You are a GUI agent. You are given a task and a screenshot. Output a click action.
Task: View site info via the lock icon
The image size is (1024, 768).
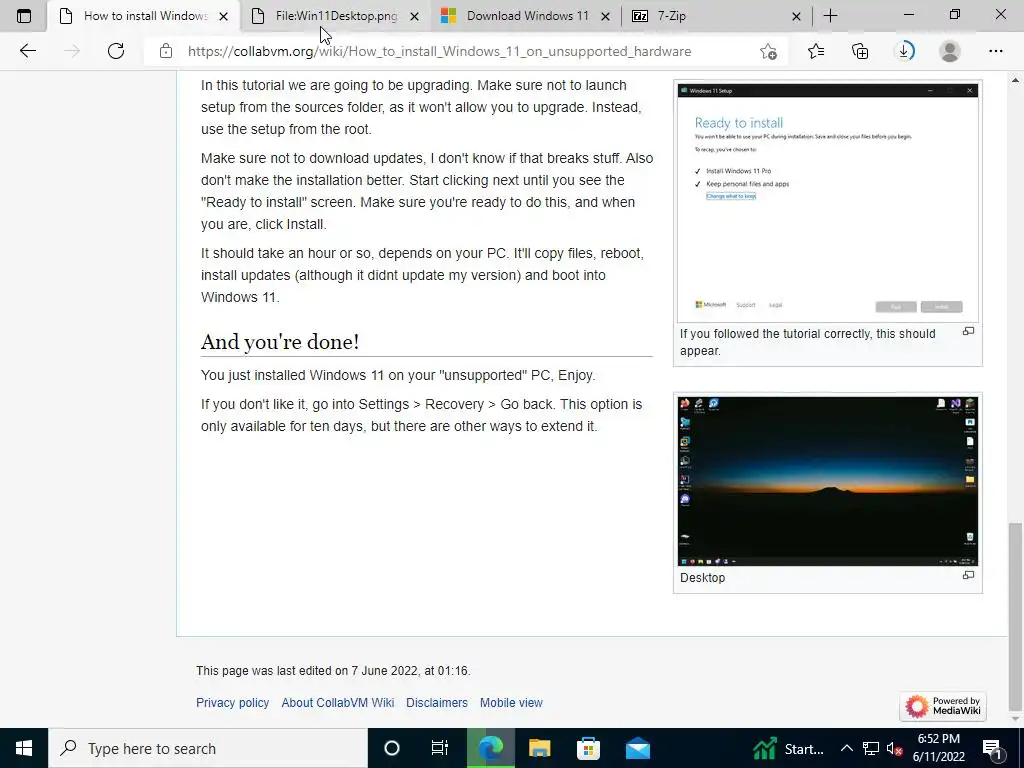point(166,51)
